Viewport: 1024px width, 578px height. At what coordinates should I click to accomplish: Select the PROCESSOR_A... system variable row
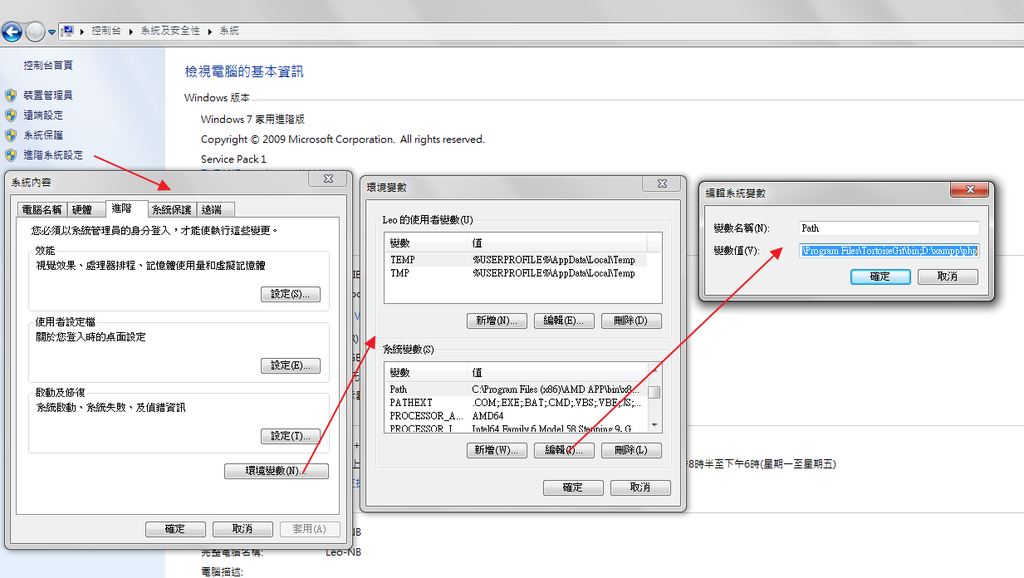tap(517, 415)
